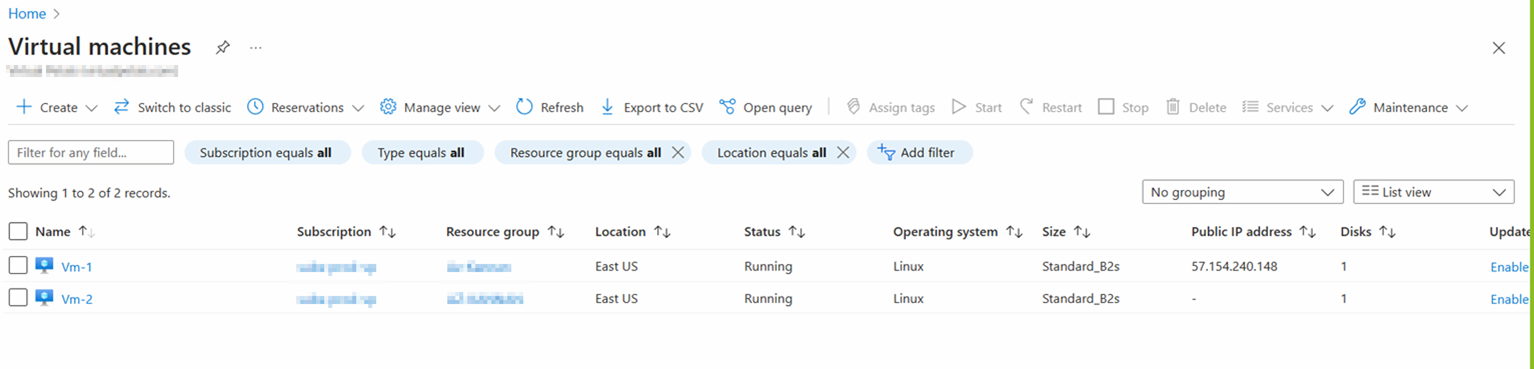Sort by Name column

point(65,232)
